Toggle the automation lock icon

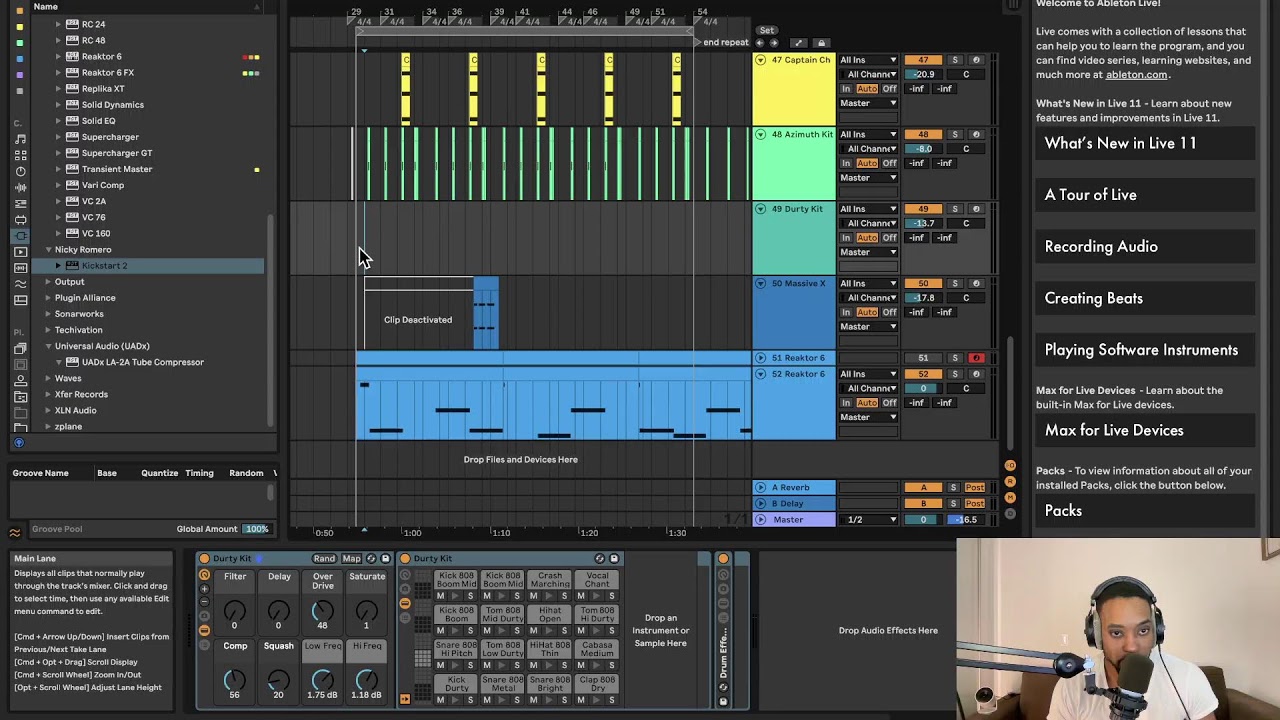tap(822, 43)
